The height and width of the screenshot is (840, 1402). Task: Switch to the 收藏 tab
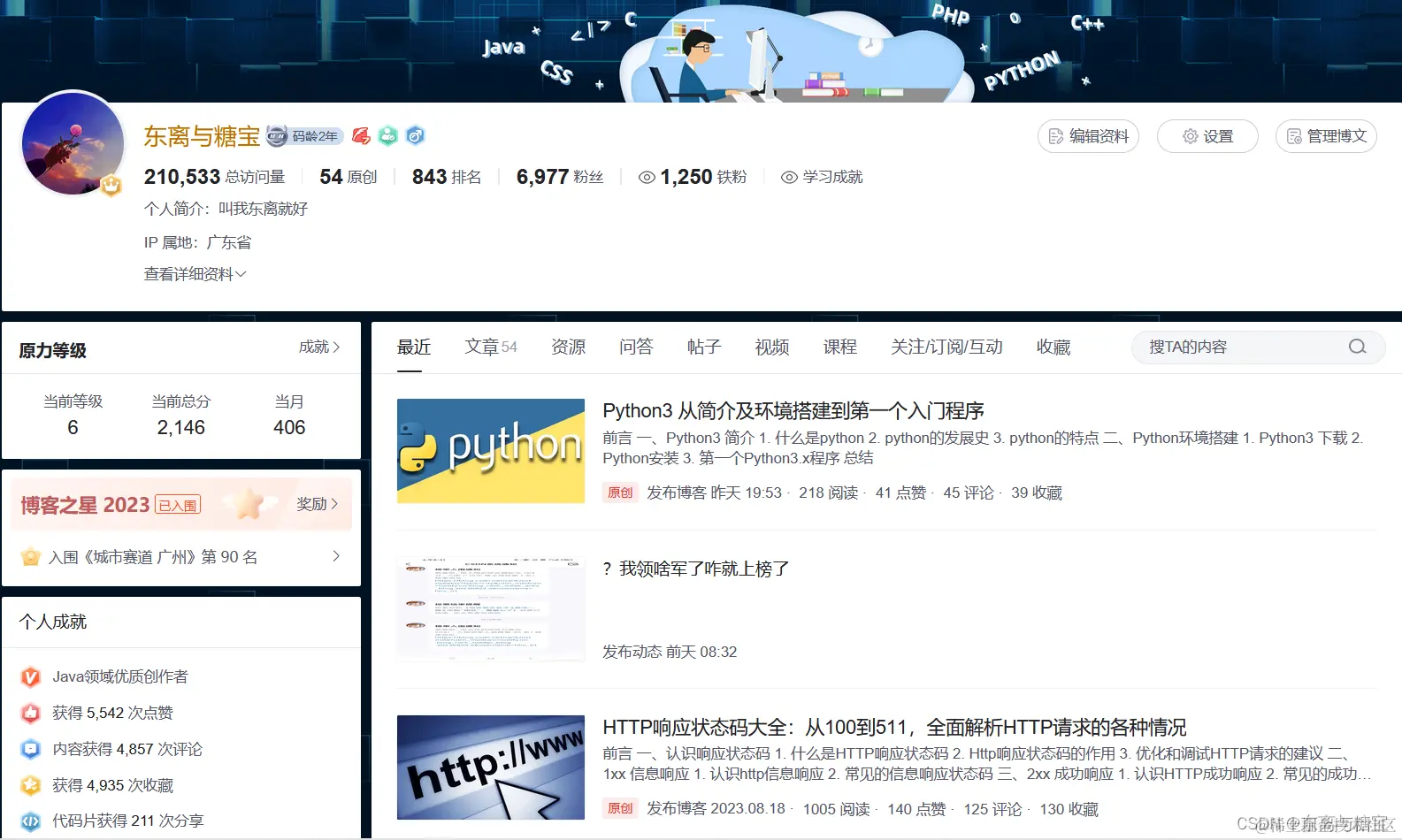pos(1053,347)
